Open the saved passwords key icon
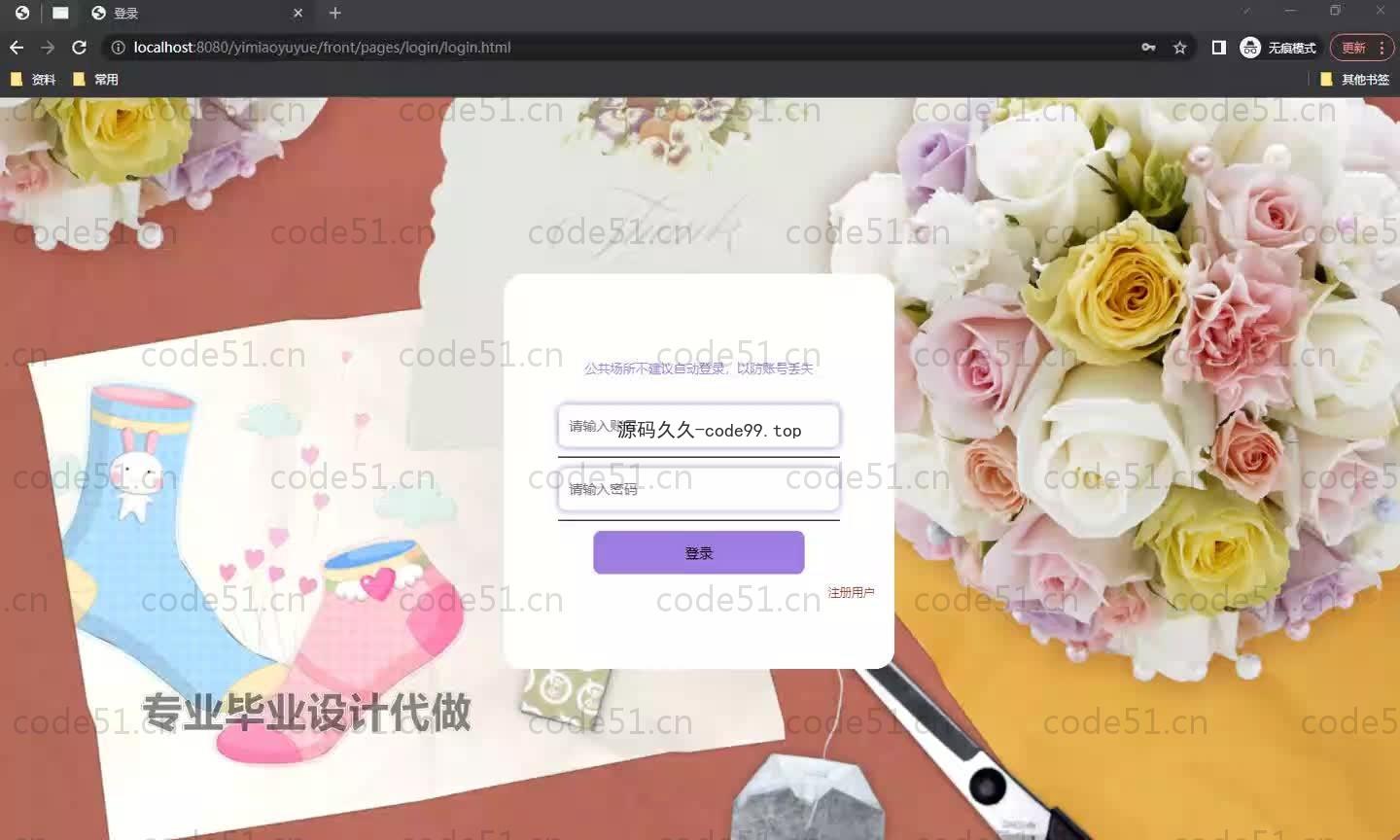This screenshot has height=840, width=1400. (1148, 47)
